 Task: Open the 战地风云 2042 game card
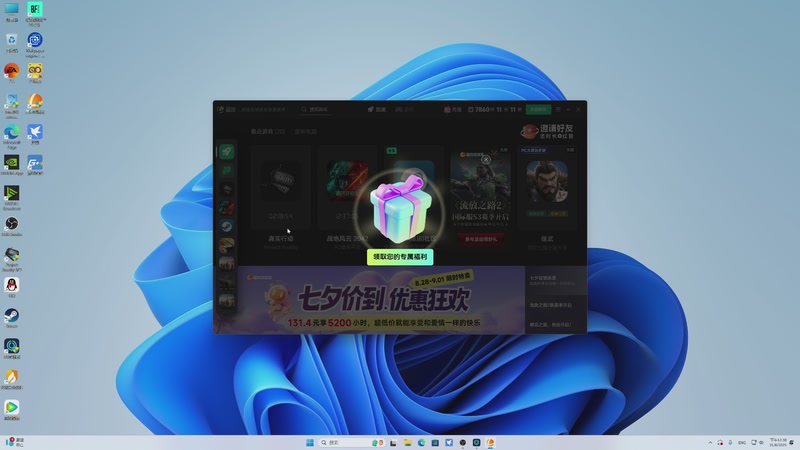tap(347, 198)
